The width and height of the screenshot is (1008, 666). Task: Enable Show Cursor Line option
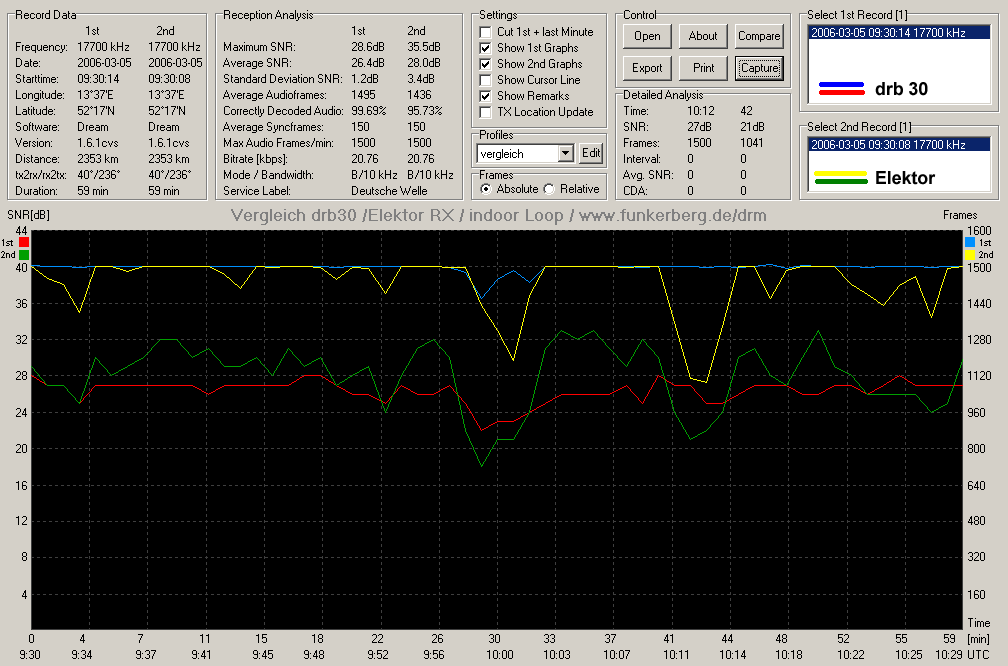485,80
